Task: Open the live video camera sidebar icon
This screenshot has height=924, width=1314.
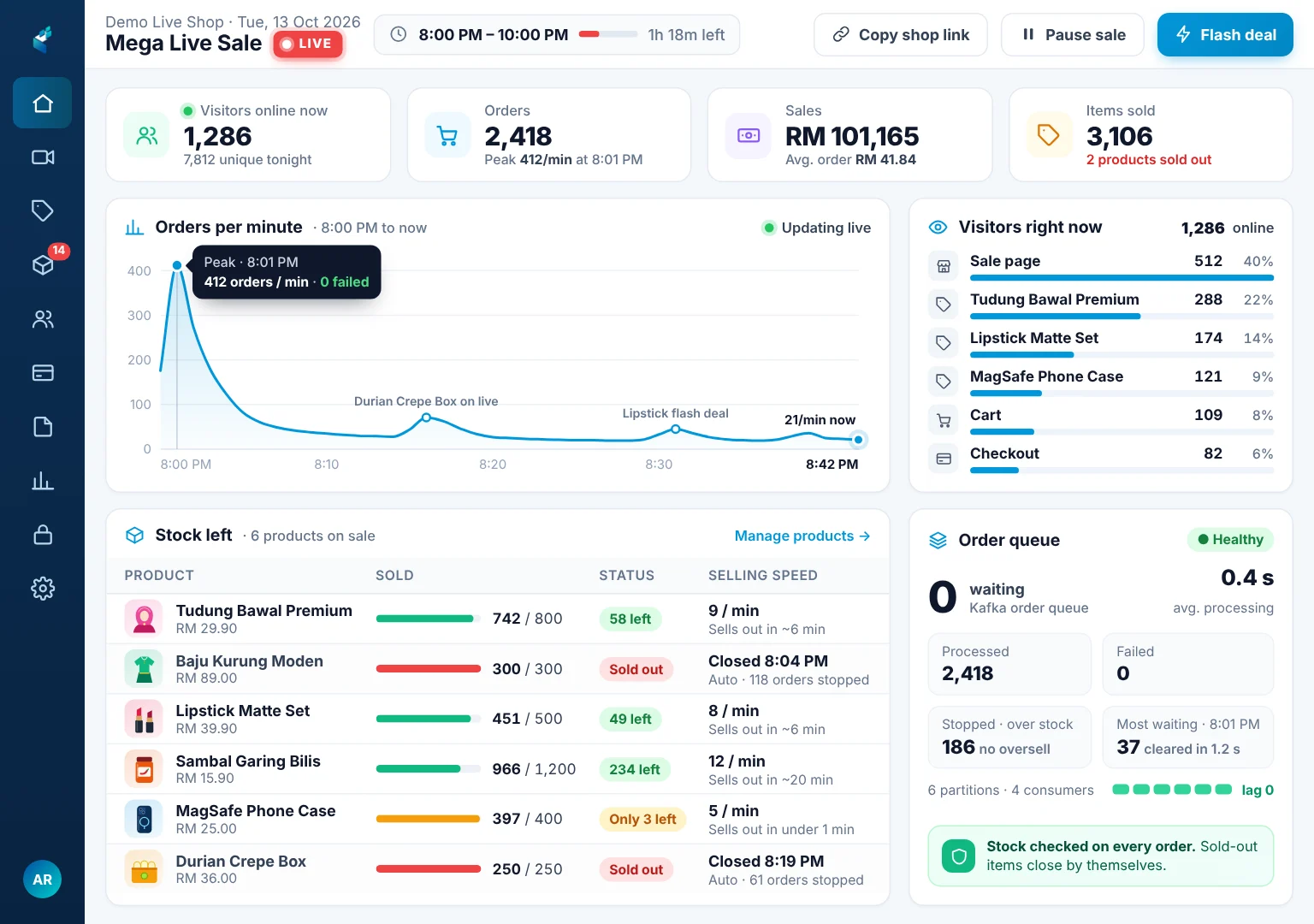Action: (x=43, y=157)
